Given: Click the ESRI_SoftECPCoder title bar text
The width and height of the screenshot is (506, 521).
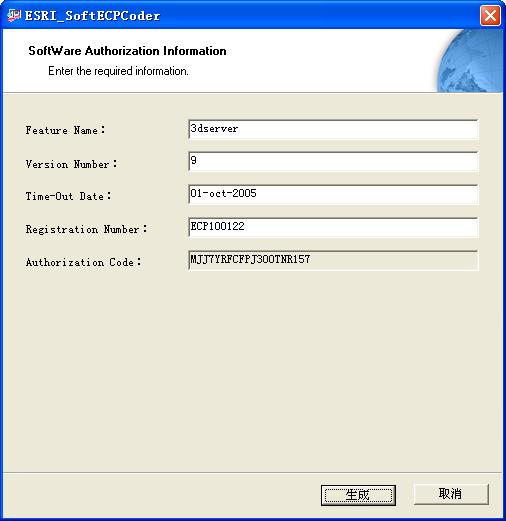Looking at the screenshot, I should click(x=92, y=16).
